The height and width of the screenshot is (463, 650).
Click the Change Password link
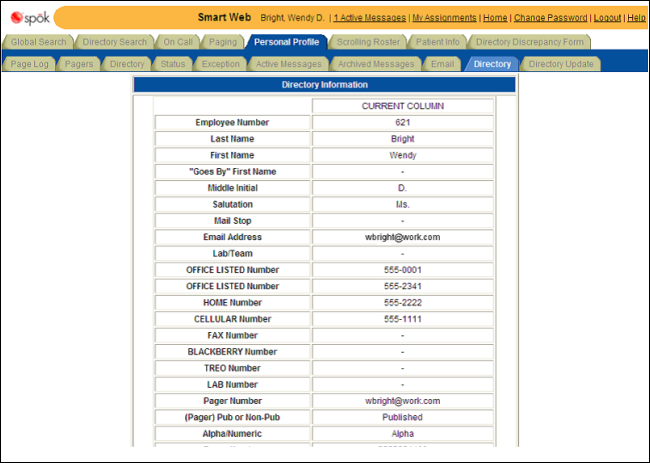[x=551, y=18]
